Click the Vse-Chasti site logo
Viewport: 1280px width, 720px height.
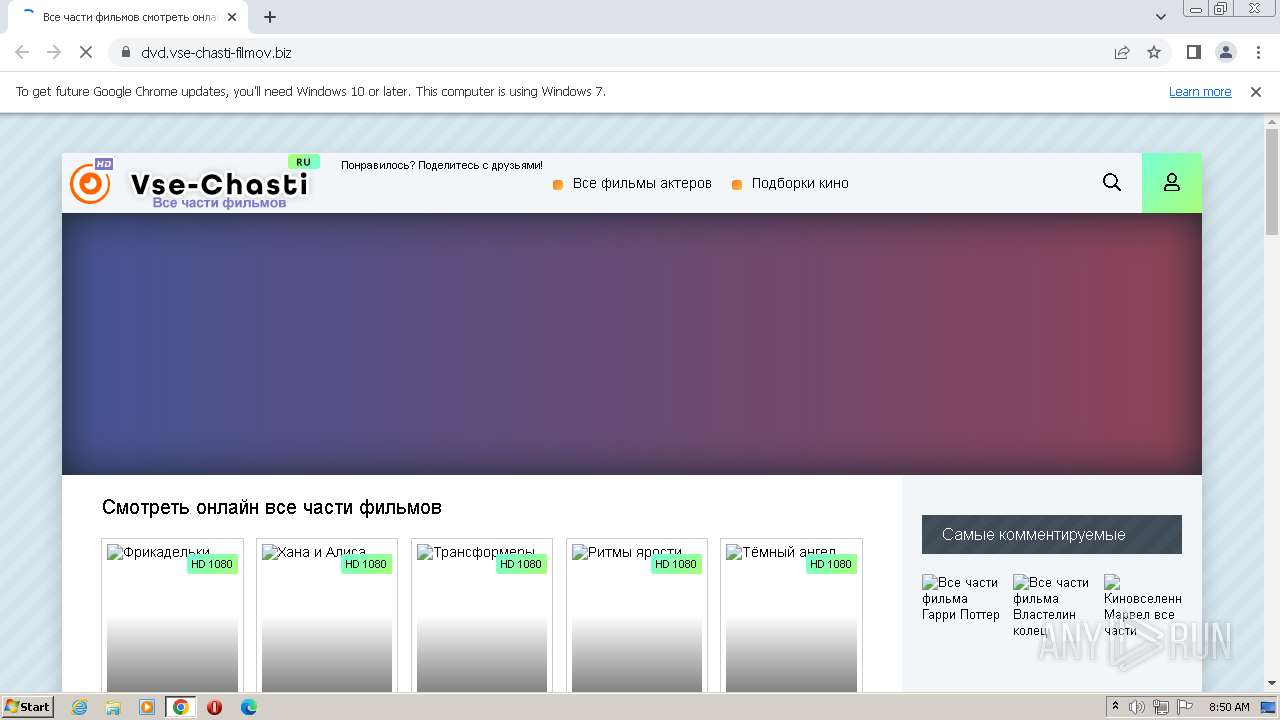tap(190, 183)
